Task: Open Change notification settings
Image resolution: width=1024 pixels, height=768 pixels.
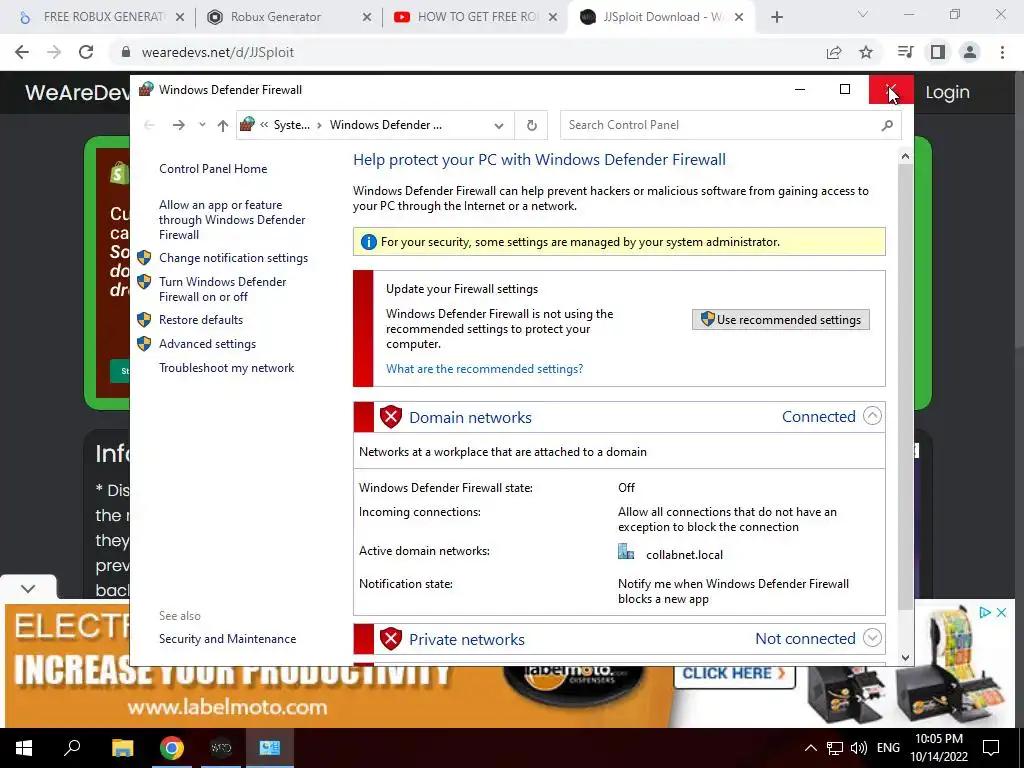Action: (x=233, y=258)
